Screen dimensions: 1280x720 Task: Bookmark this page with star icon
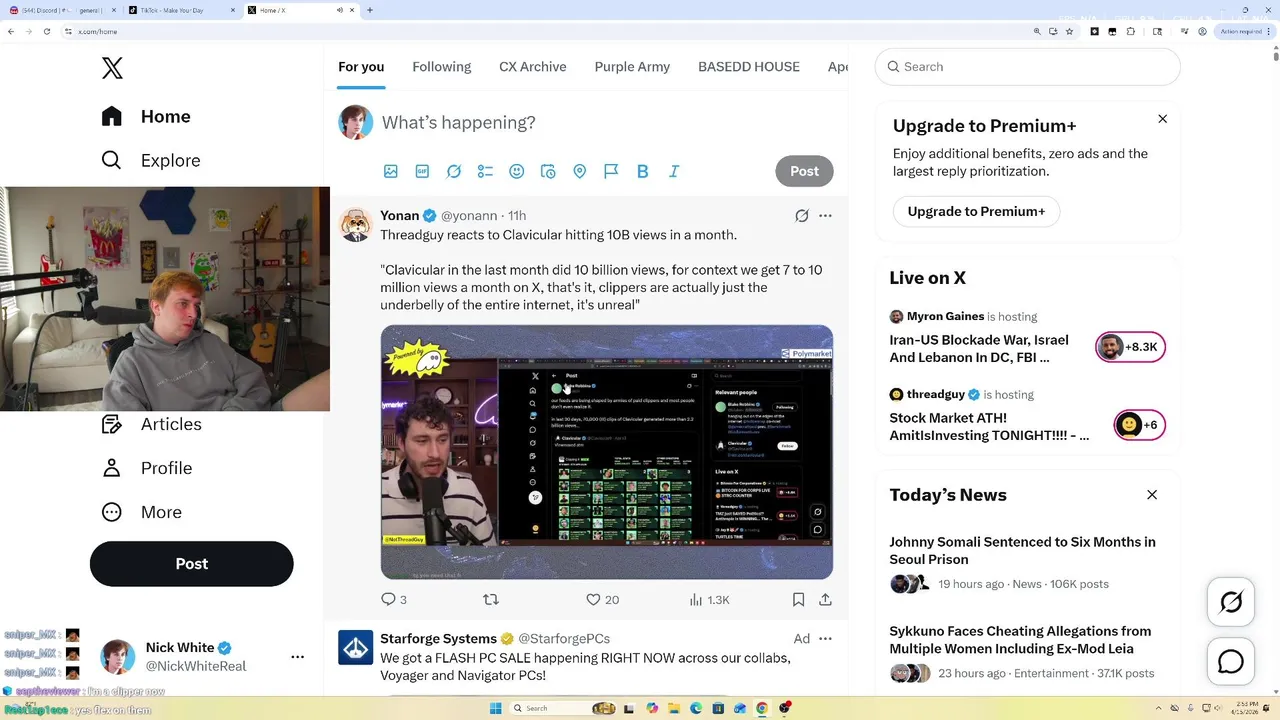coord(1070,31)
